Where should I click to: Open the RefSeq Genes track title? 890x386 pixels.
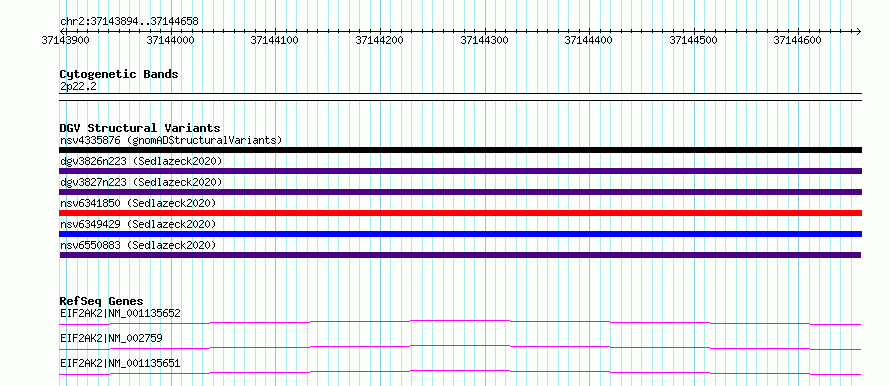coord(102,301)
